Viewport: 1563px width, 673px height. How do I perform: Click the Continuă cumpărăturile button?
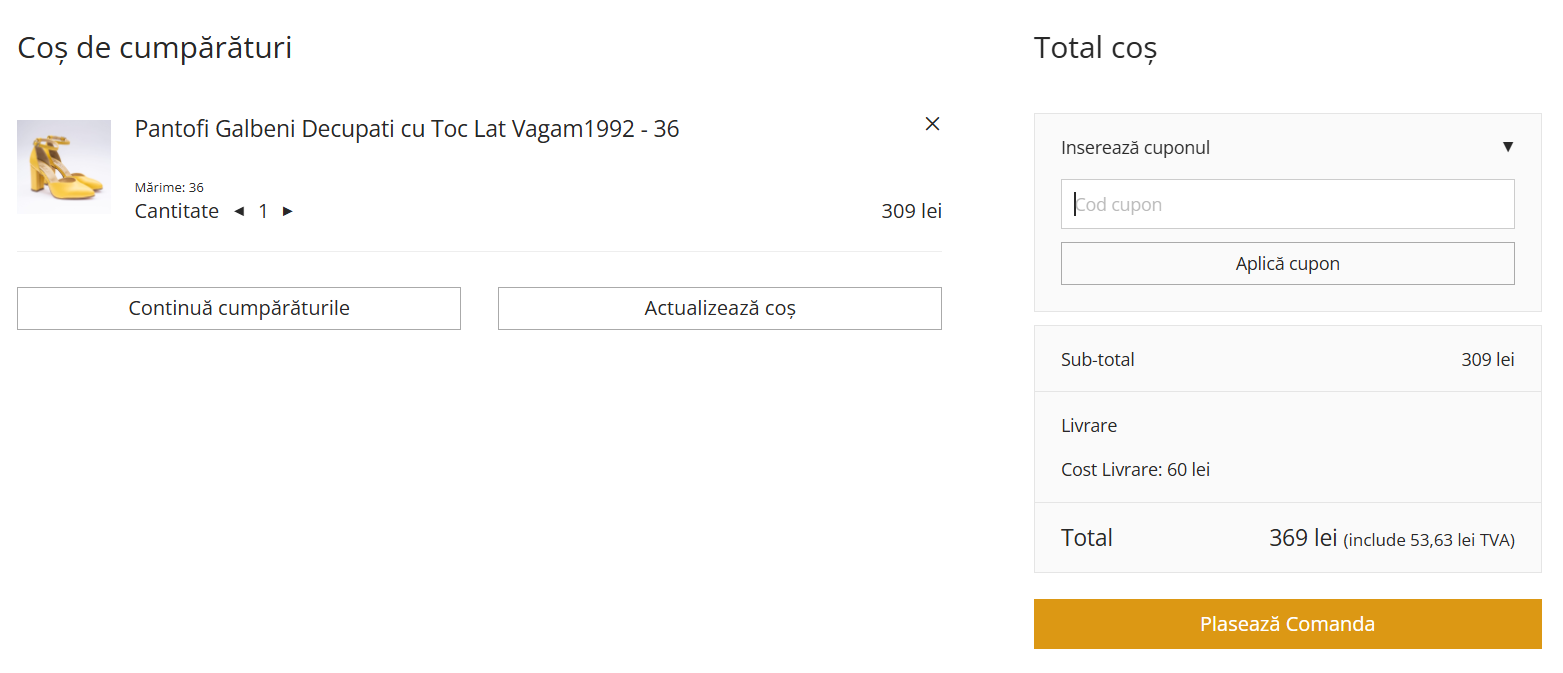click(239, 308)
